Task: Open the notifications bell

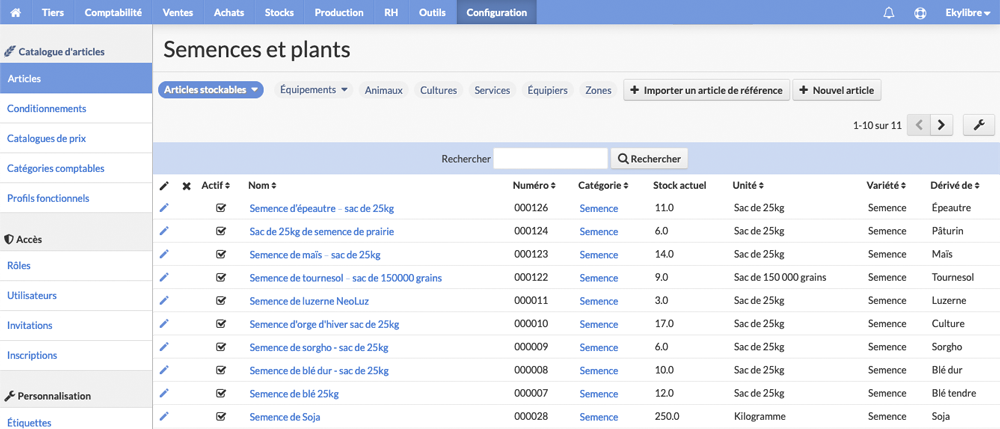Action: (889, 13)
